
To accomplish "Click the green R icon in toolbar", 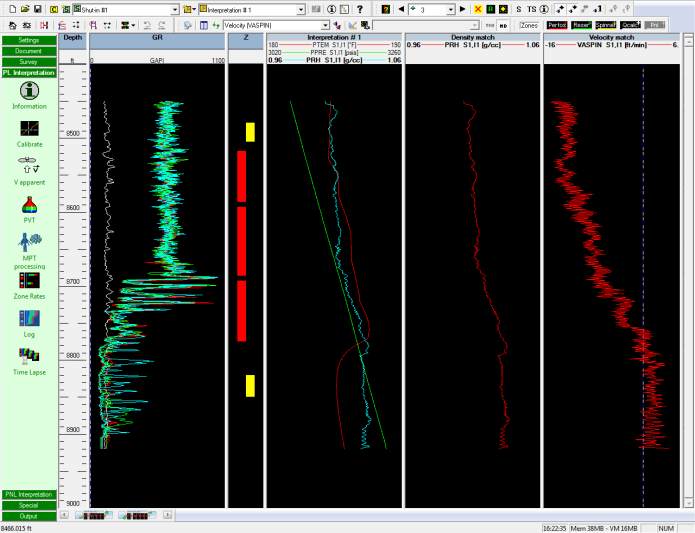I will [491, 9].
